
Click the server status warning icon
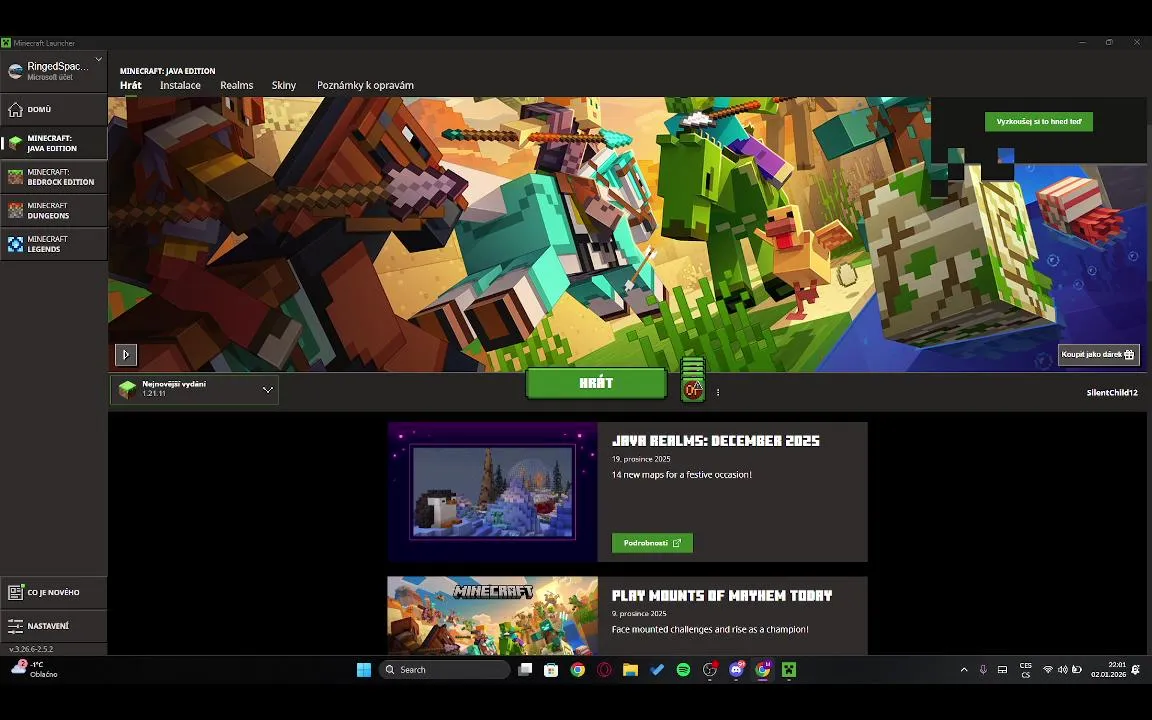point(693,389)
